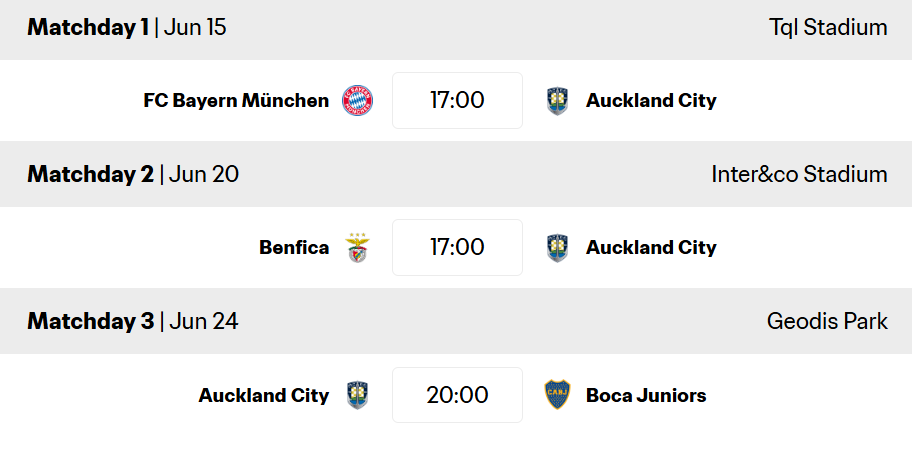Click Auckland City crest in Matchday 3

(x=357, y=395)
